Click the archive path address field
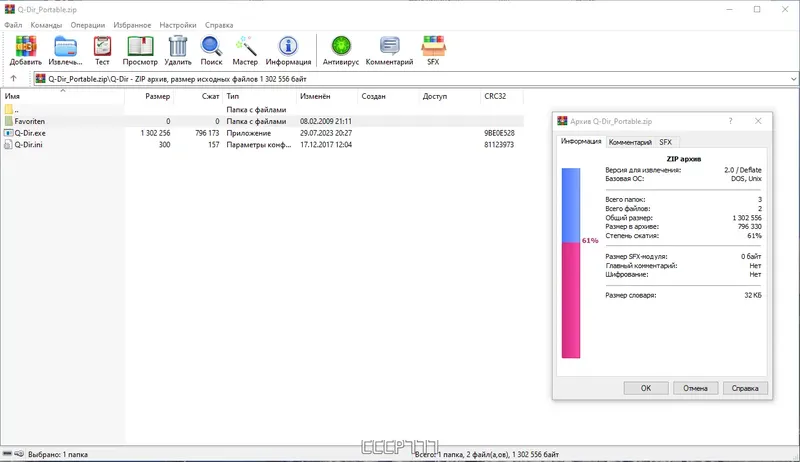The width and height of the screenshot is (800, 462). pos(415,79)
